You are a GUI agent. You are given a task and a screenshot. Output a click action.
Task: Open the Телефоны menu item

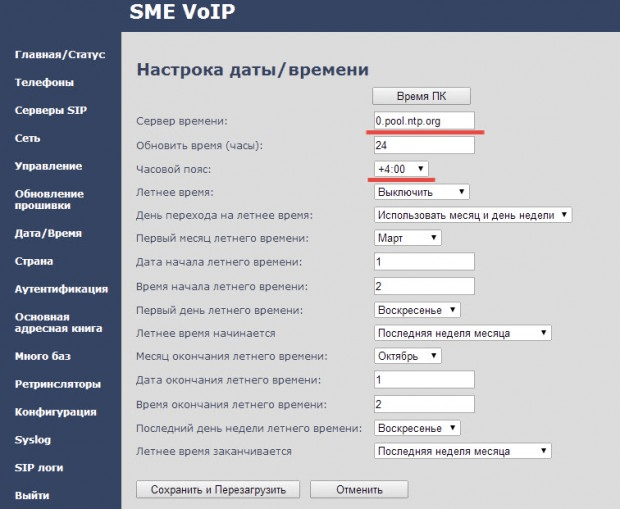click(44, 83)
